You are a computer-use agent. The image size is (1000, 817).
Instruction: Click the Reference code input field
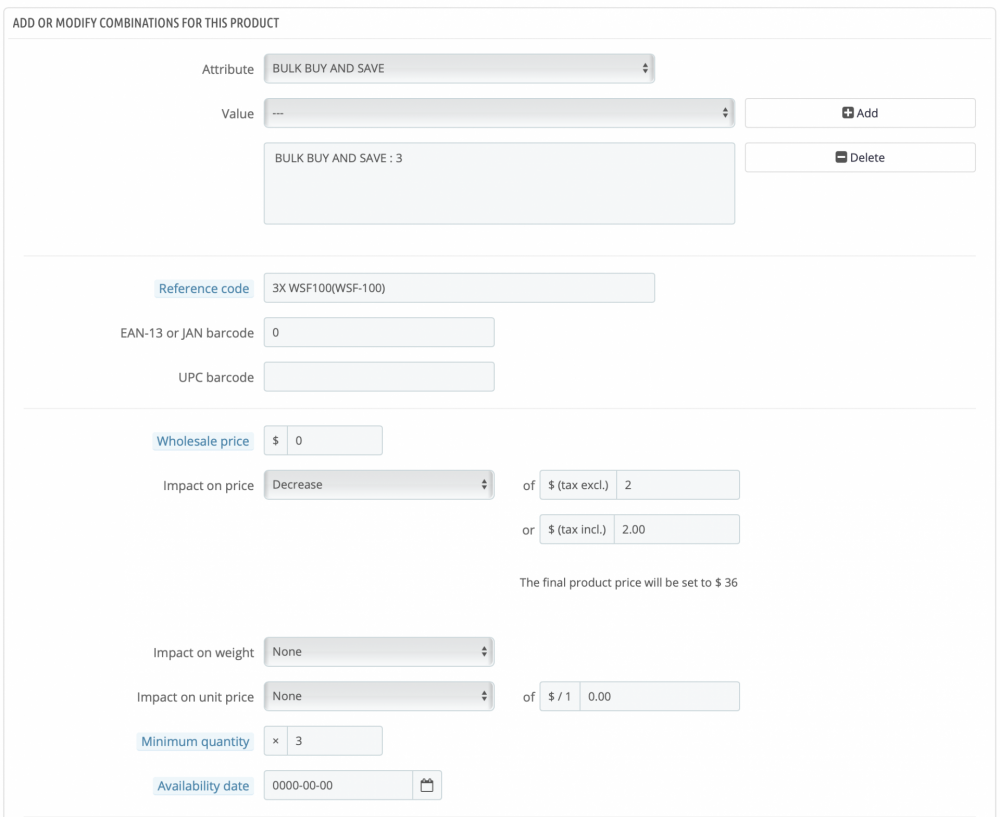tap(459, 289)
